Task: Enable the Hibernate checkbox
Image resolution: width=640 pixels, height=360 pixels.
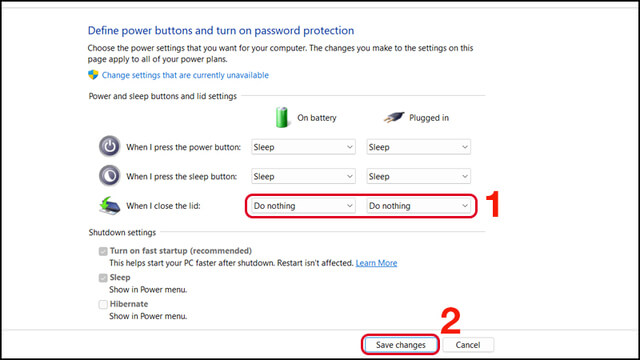Action: [103, 304]
